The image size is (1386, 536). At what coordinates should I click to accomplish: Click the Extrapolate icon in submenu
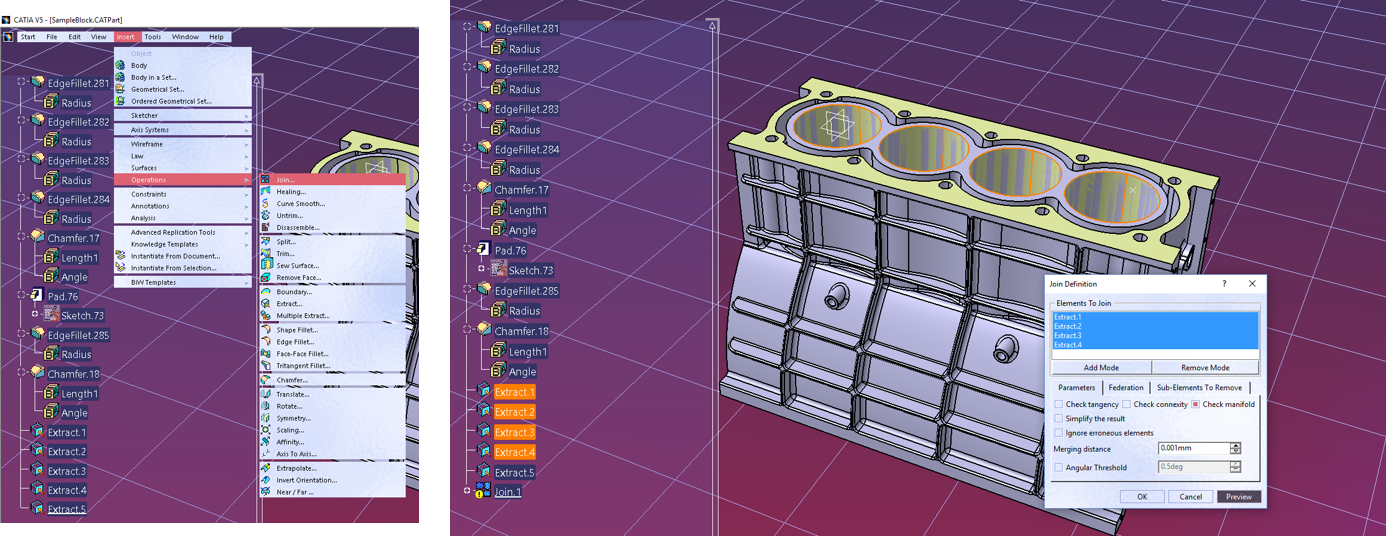[266, 468]
